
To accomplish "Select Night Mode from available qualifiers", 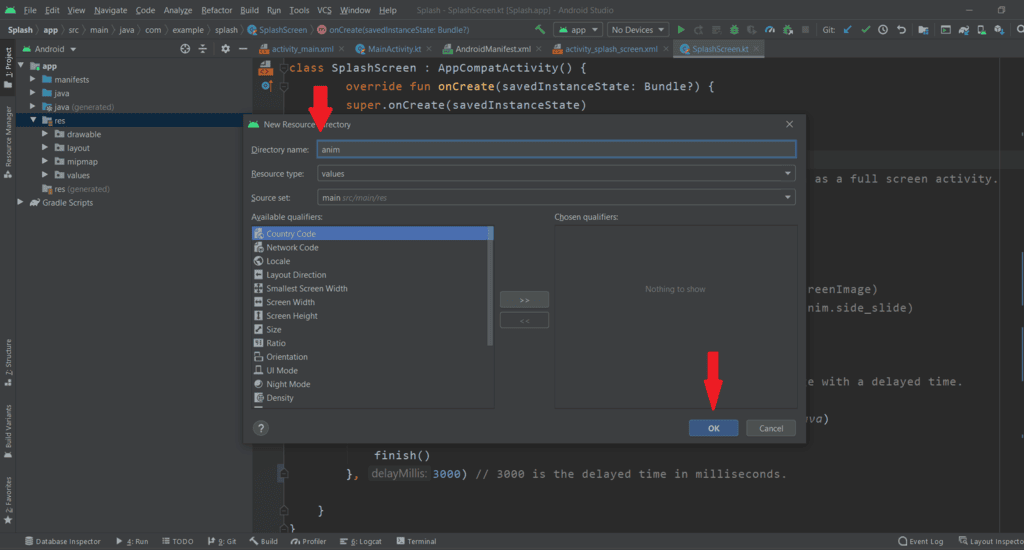I will pyautogui.click(x=288, y=384).
